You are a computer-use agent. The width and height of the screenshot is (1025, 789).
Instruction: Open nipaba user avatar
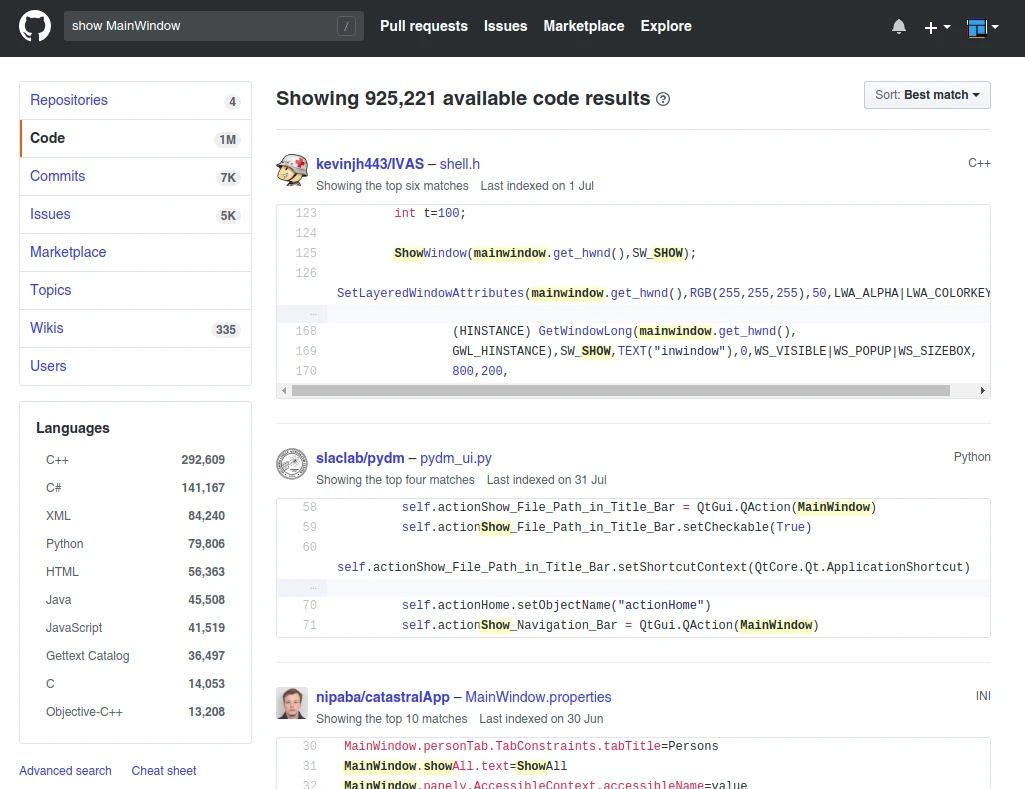(292, 703)
